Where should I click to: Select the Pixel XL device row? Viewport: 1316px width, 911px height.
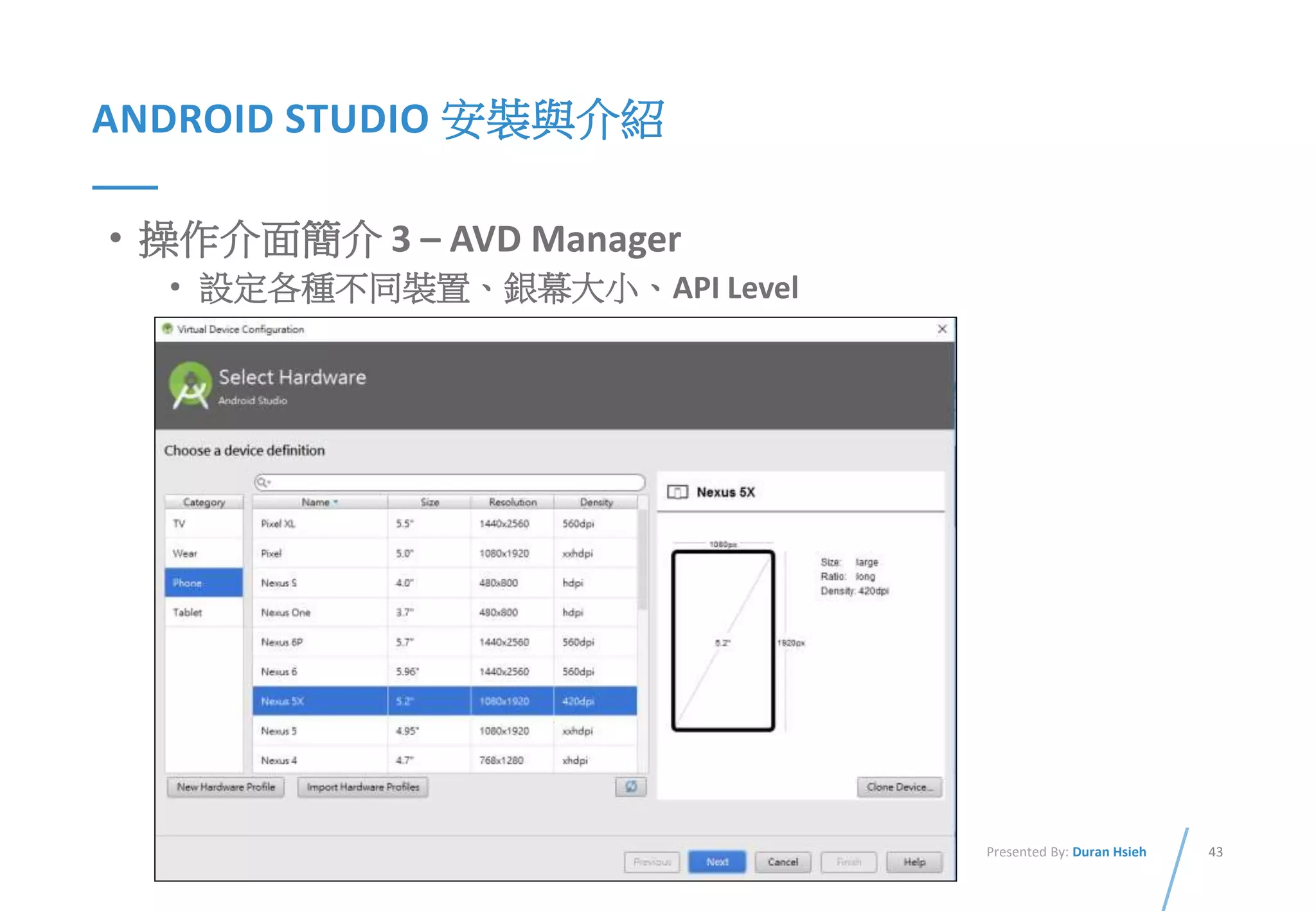coord(445,524)
